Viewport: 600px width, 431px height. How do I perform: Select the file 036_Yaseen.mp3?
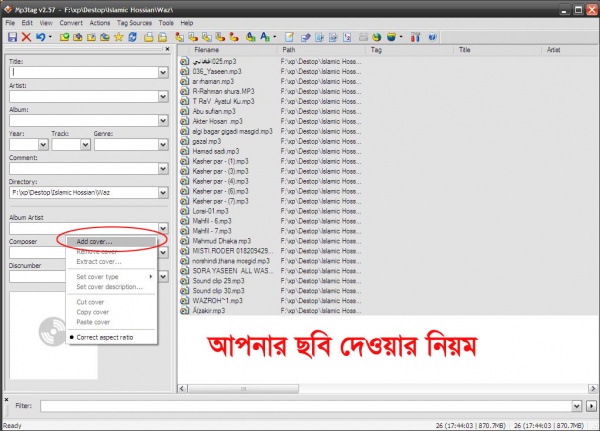(217, 71)
